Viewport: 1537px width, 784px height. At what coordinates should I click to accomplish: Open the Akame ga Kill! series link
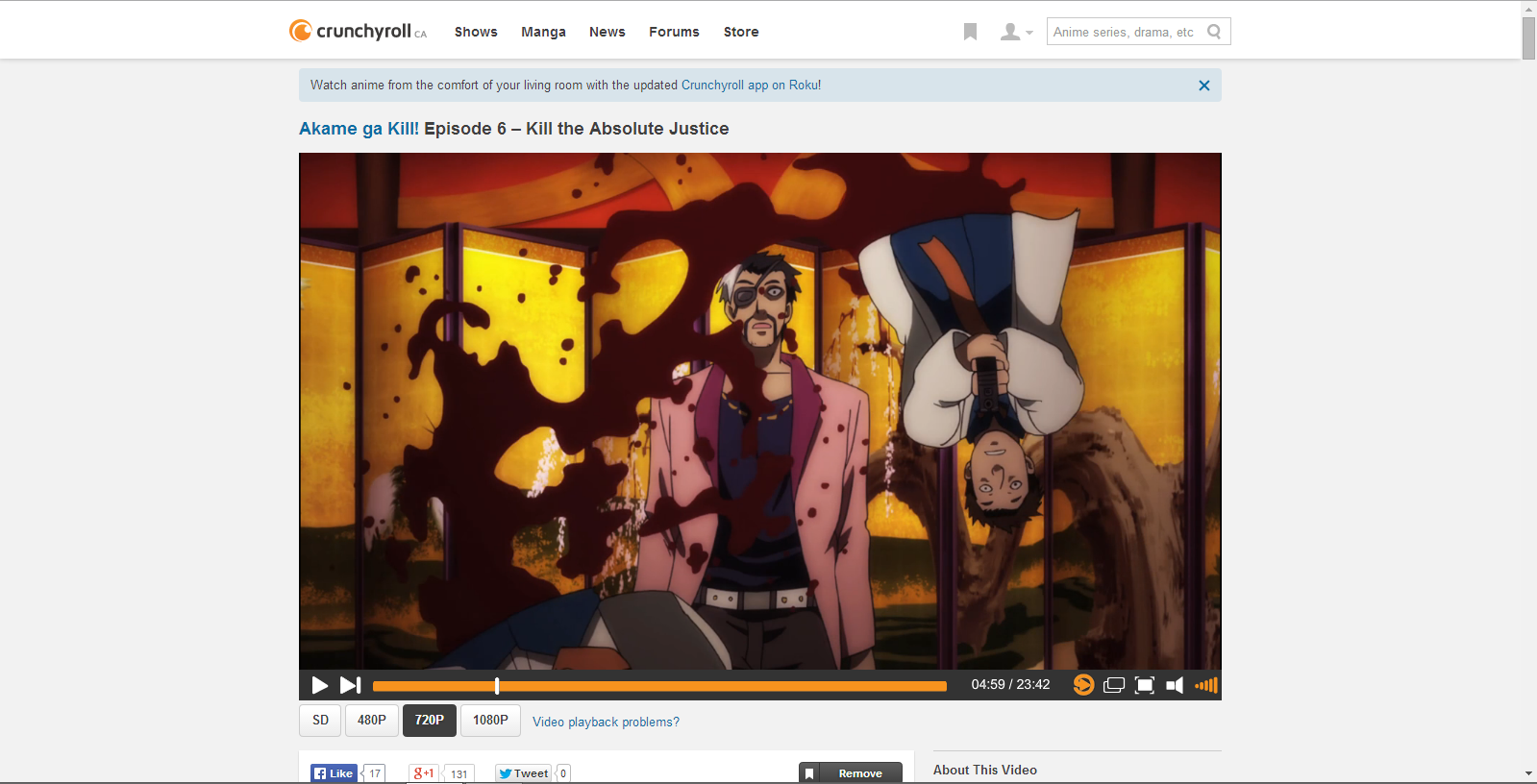(x=359, y=129)
